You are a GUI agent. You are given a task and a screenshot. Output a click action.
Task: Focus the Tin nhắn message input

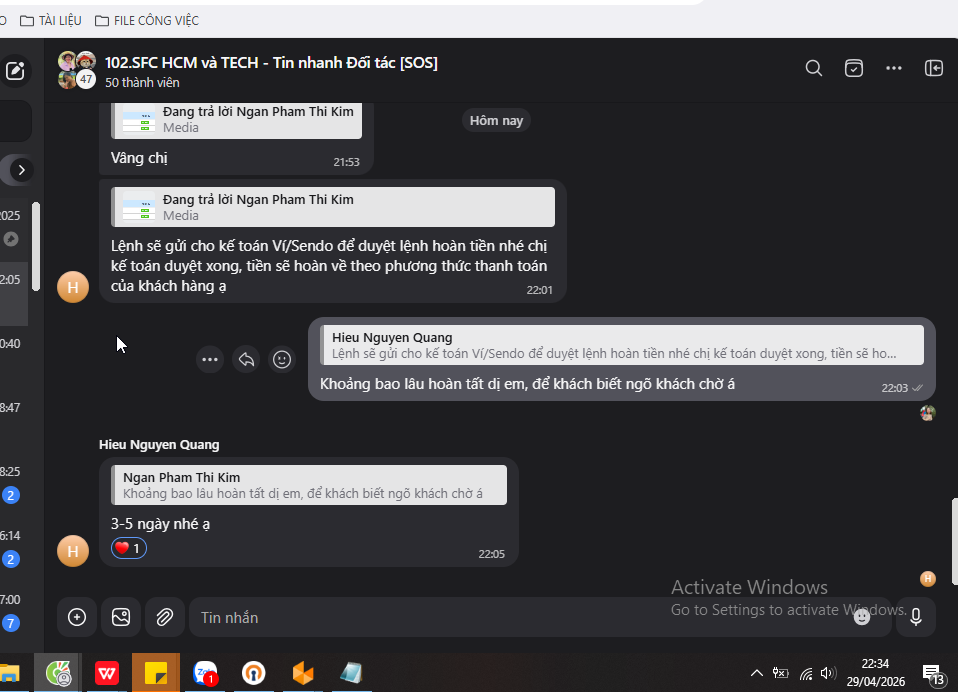519,617
